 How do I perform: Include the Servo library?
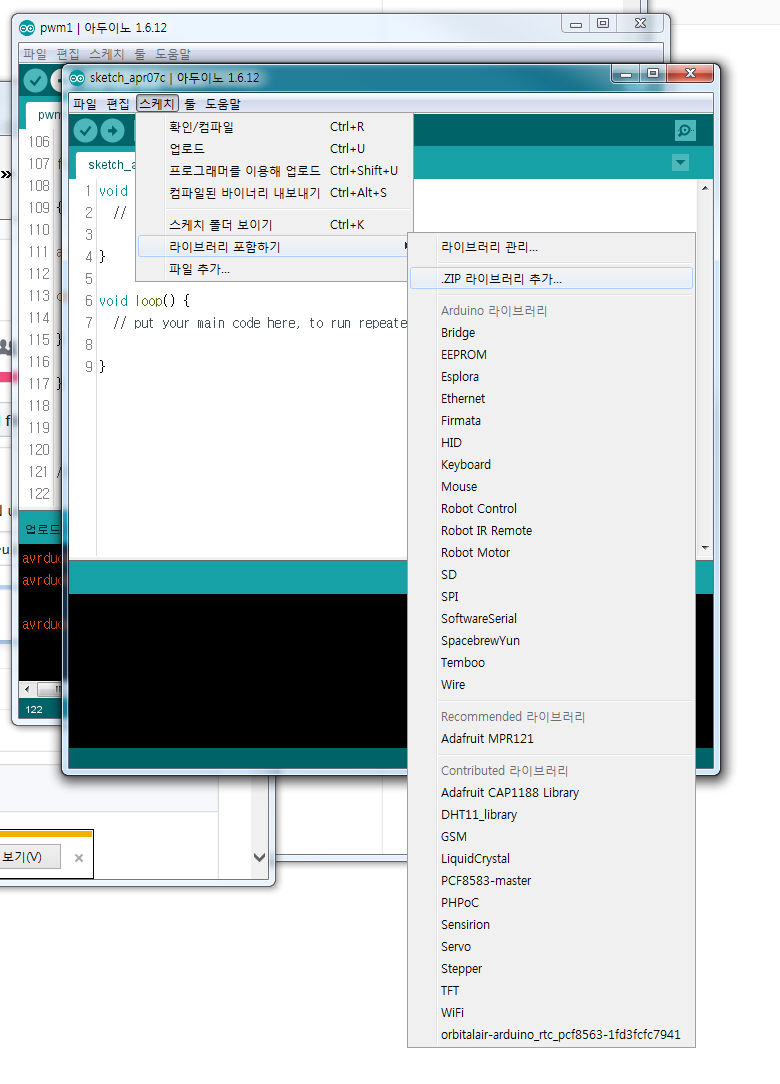(551, 946)
